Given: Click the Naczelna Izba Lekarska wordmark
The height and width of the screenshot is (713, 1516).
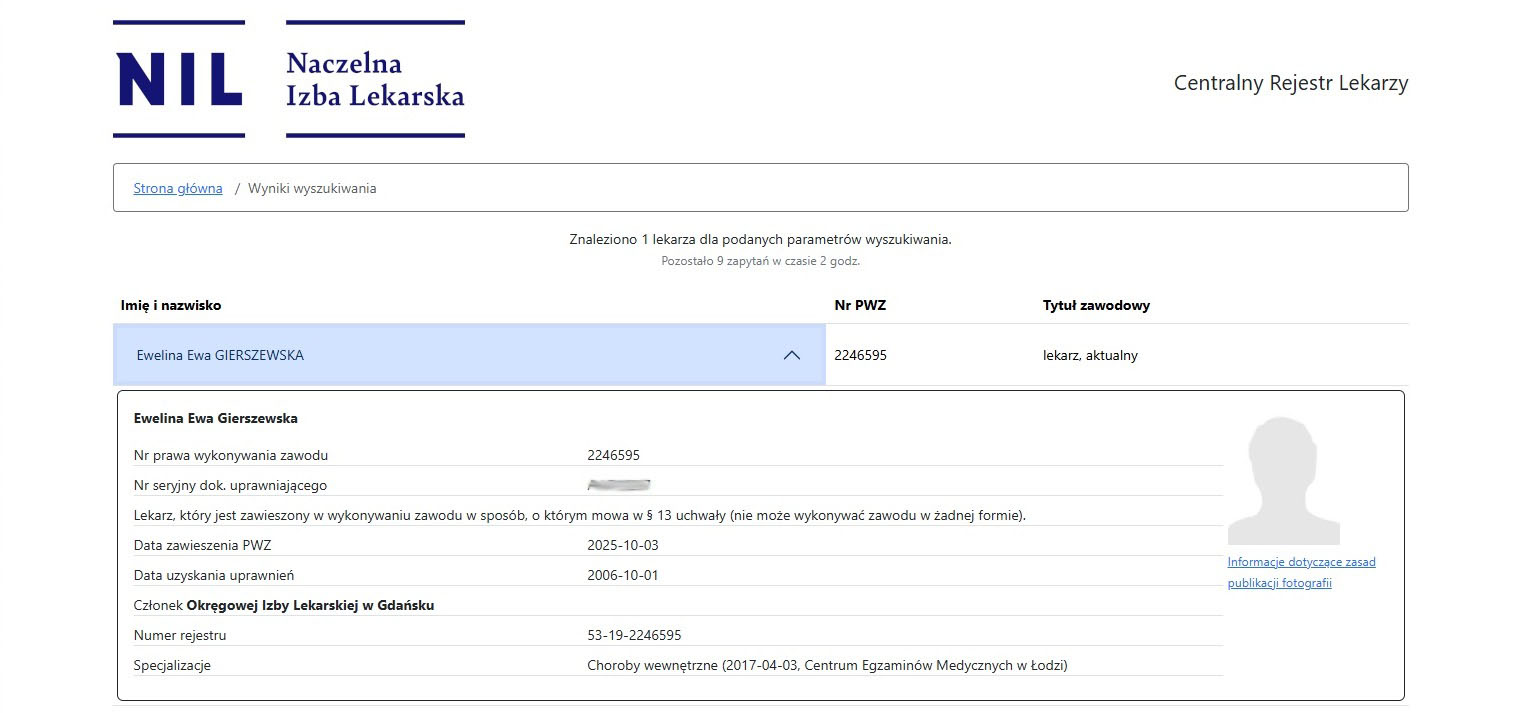Looking at the screenshot, I should (x=375, y=79).
